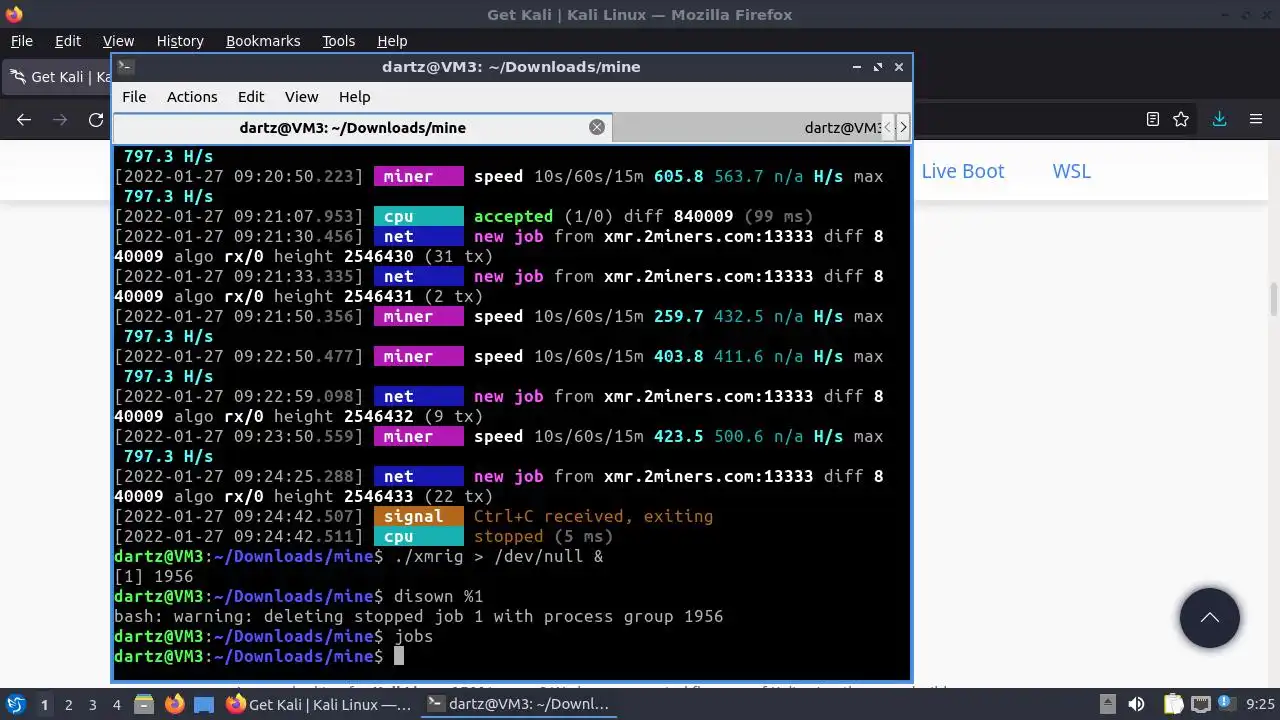1280x720 pixels.
Task: Click the 'disown %1' command text
Action: pyautogui.click(x=438, y=596)
